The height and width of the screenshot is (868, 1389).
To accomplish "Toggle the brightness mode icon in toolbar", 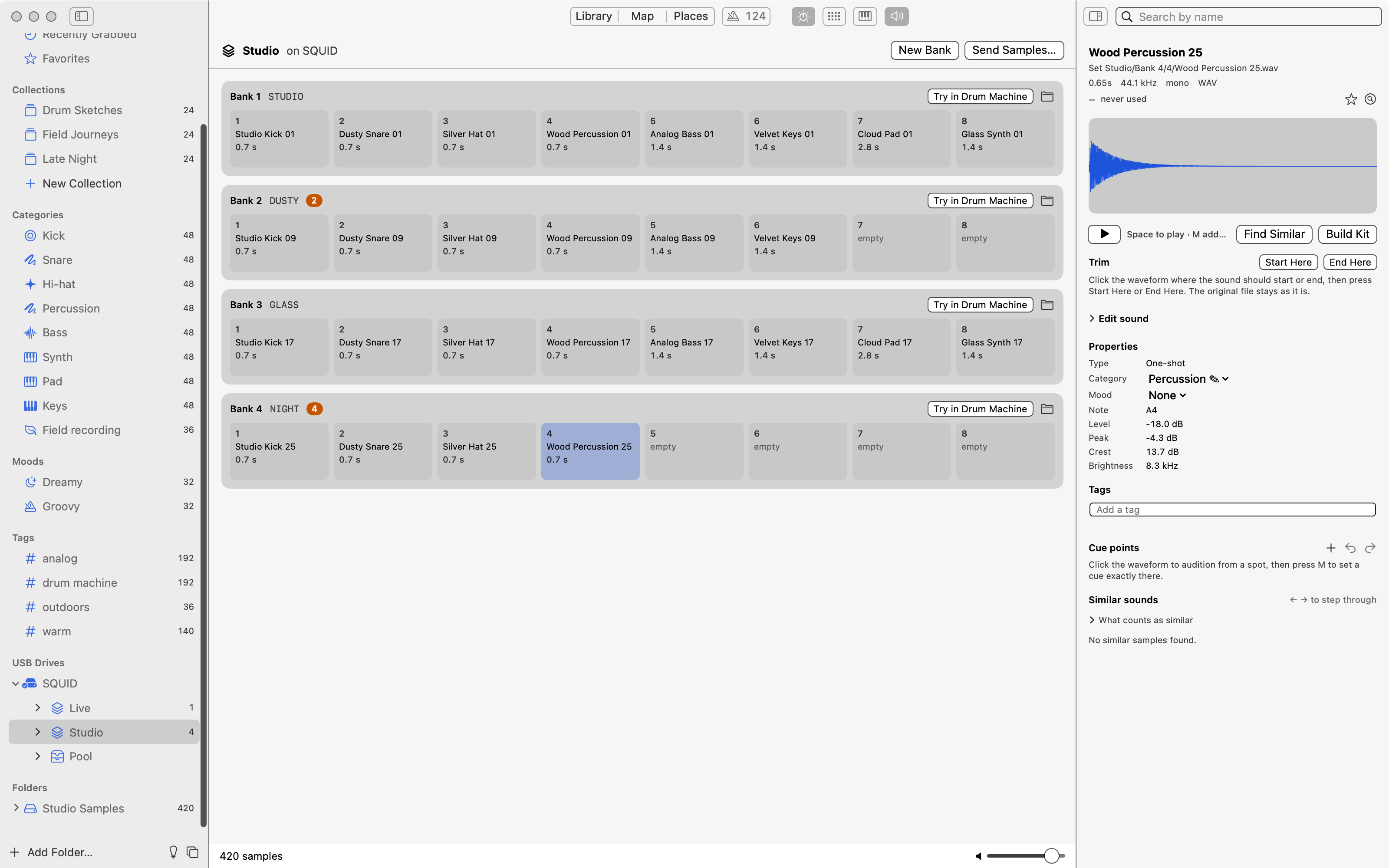I will [803, 16].
